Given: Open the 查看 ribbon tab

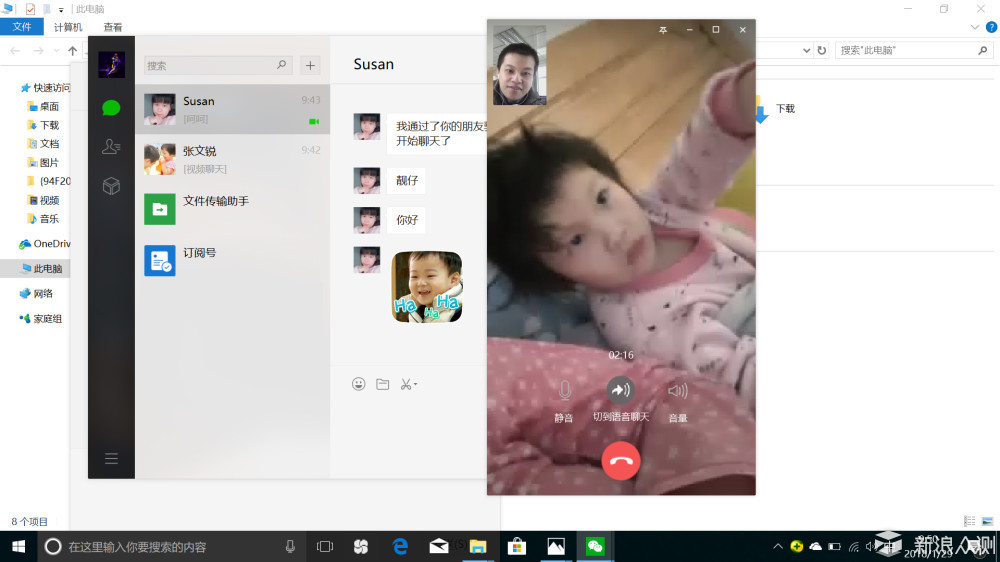Looking at the screenshot, I should pyautogui.click(x=112, y=27).
